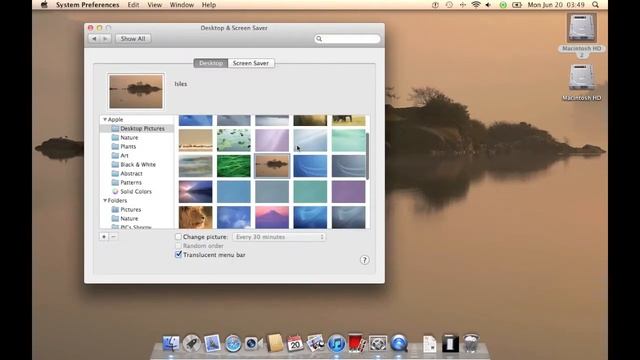Open the Apple menu logo
This screenshot has height=360, width=640.
pos(44,5)
